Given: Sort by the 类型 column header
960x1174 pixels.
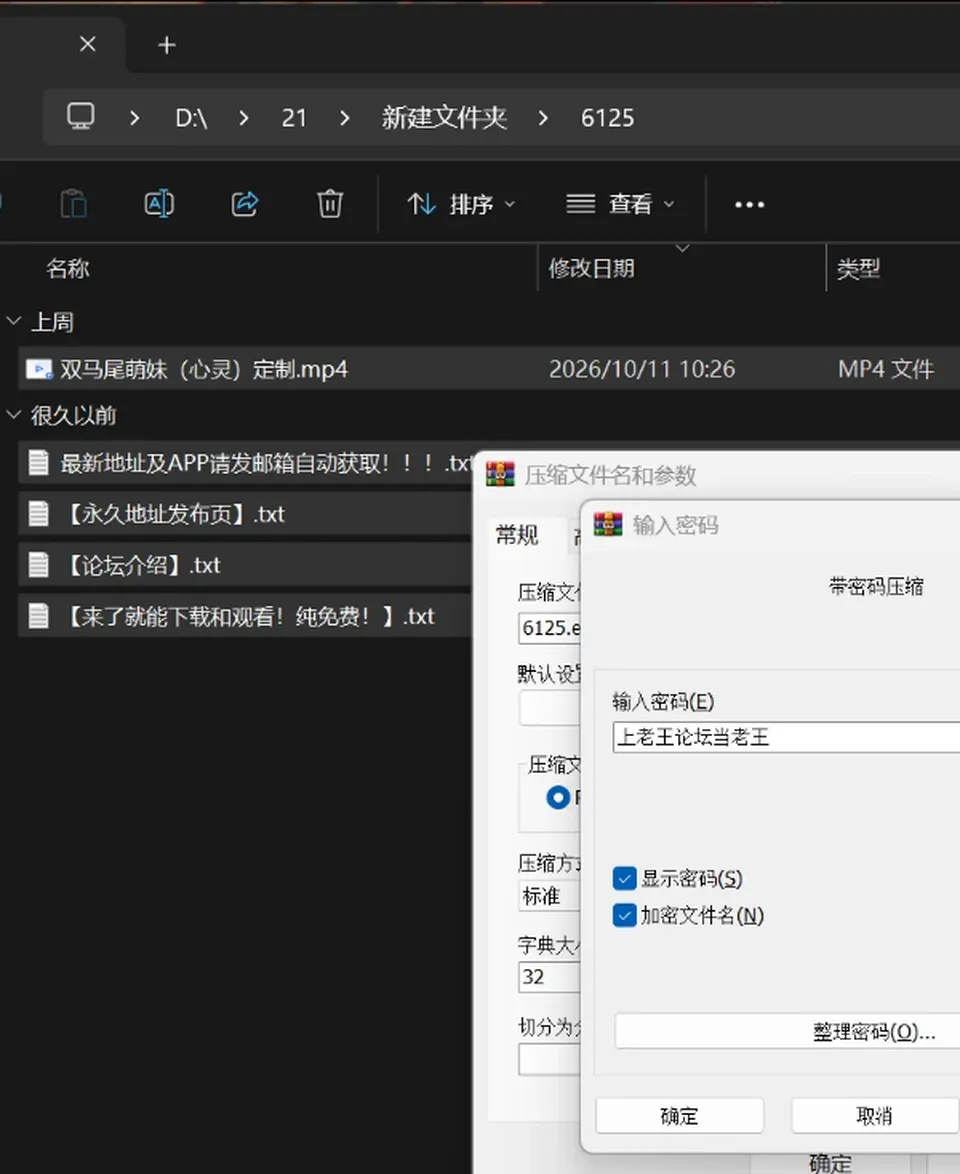Looking at the screenshot, I should coord(858,268).
